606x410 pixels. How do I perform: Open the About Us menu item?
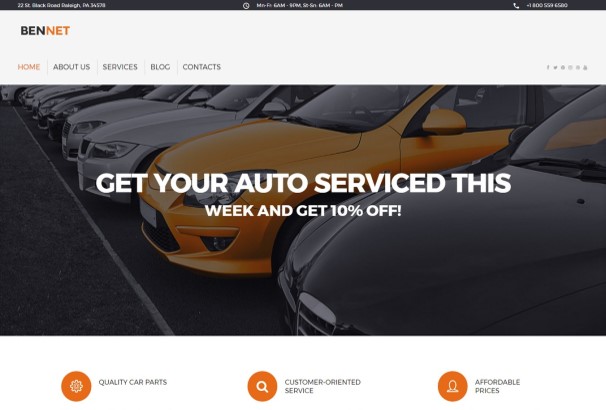click(71, 67)
